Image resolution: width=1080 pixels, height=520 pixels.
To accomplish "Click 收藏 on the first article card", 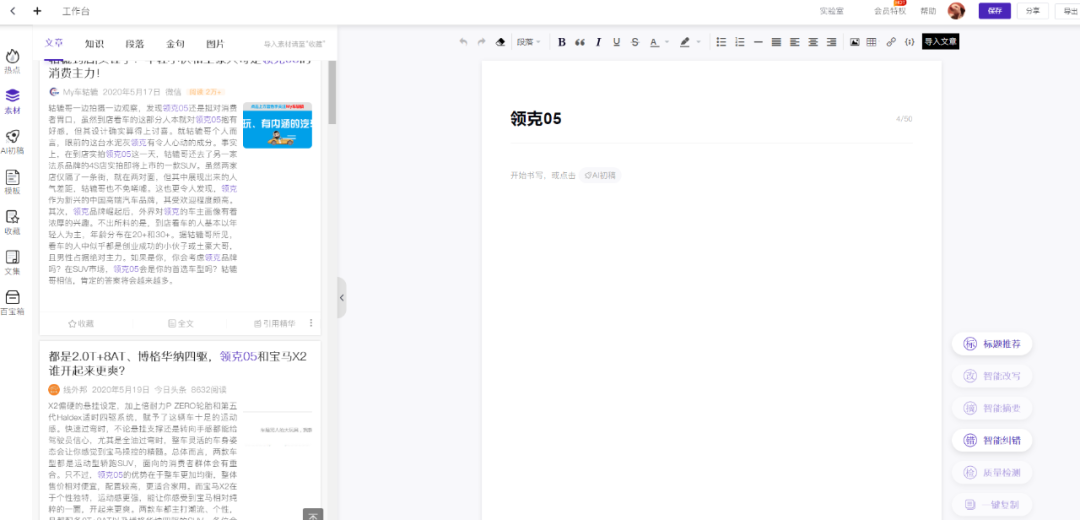I will [81, 323].
